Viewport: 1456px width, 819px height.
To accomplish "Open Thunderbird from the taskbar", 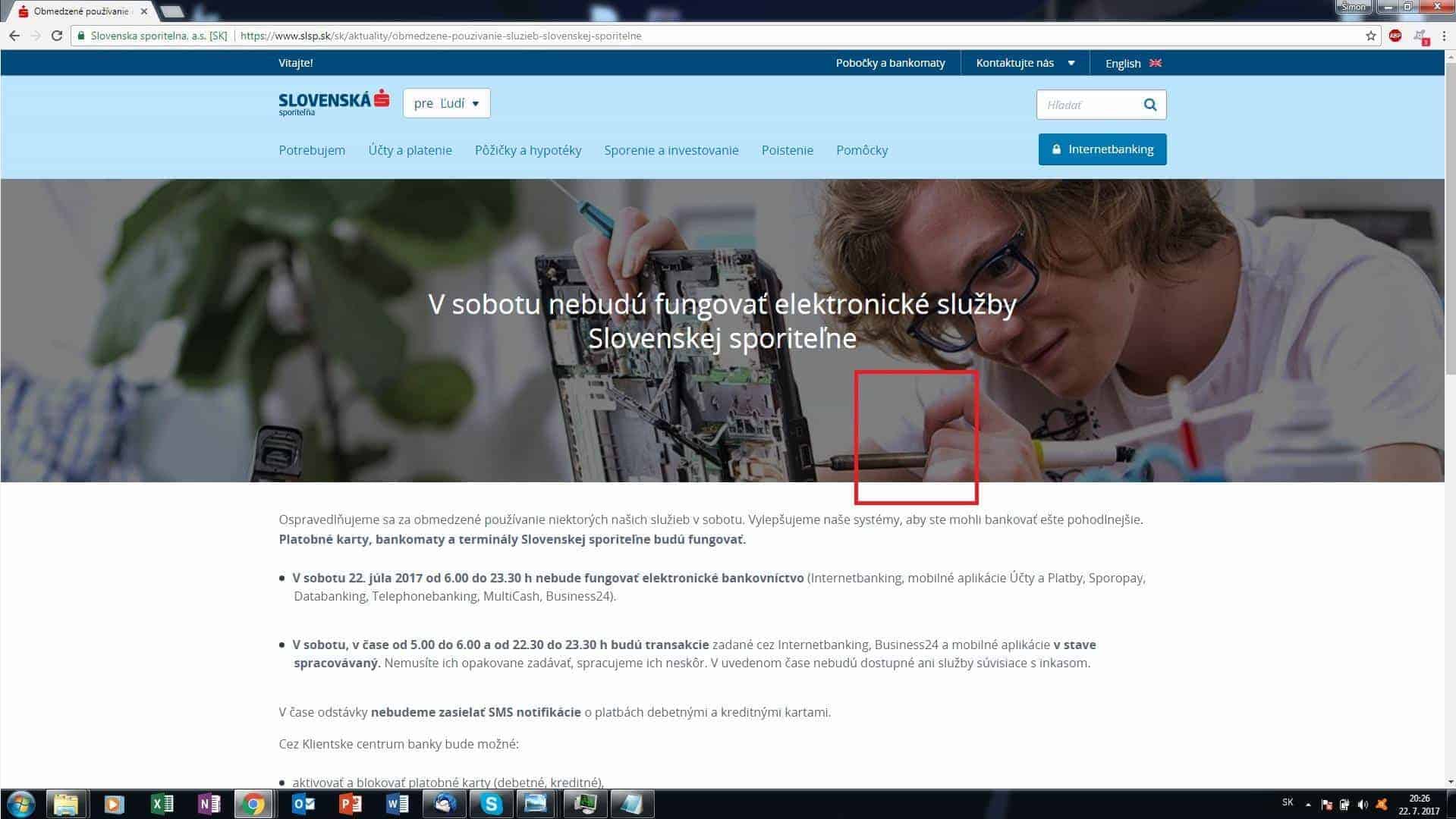I will [444, 804].
